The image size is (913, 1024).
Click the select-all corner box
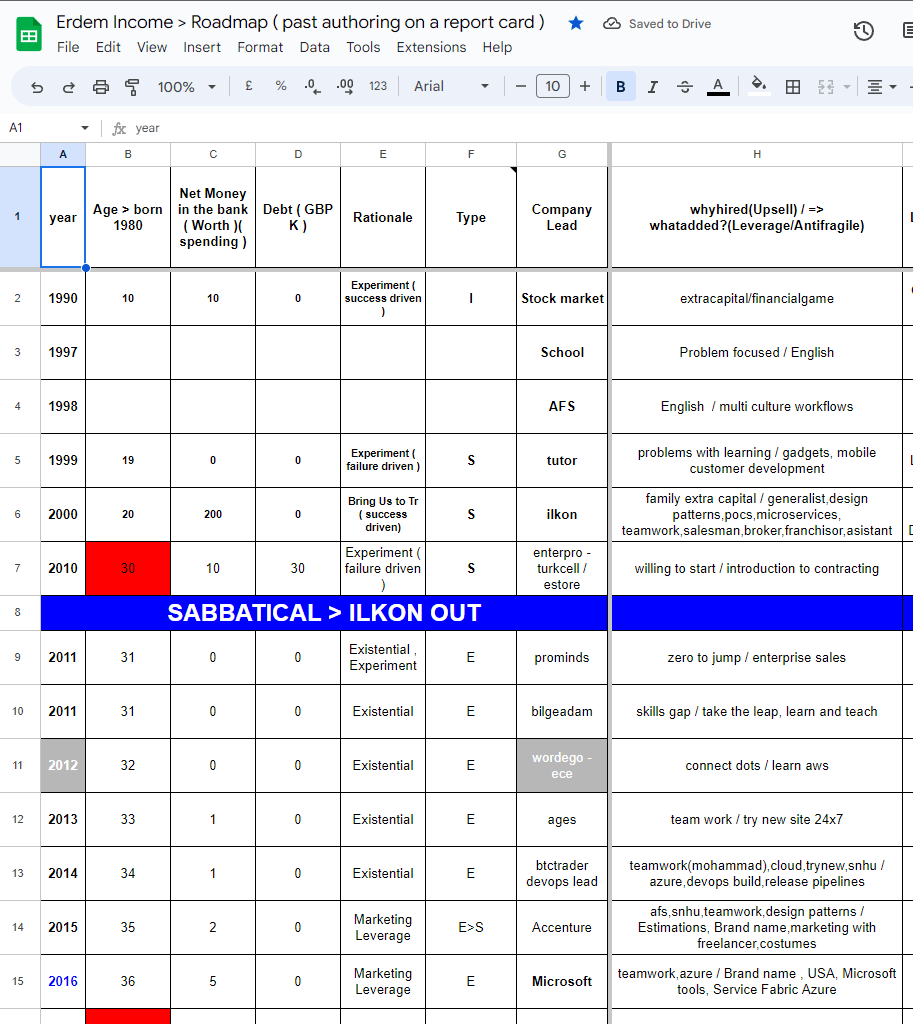click(x=20, y=154)
